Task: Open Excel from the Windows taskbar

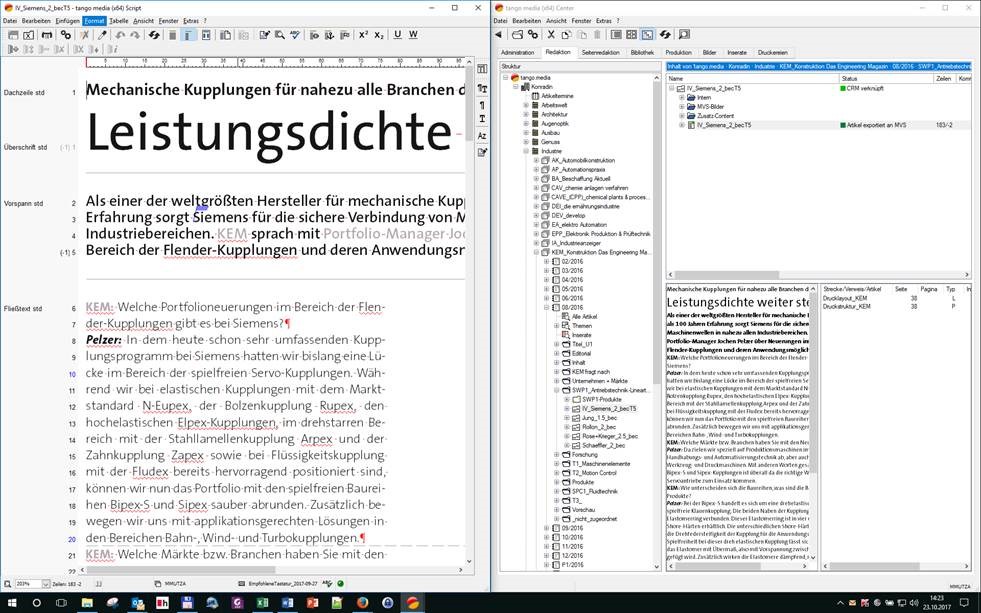Action: pyautogui.click(x=263, y=602)
